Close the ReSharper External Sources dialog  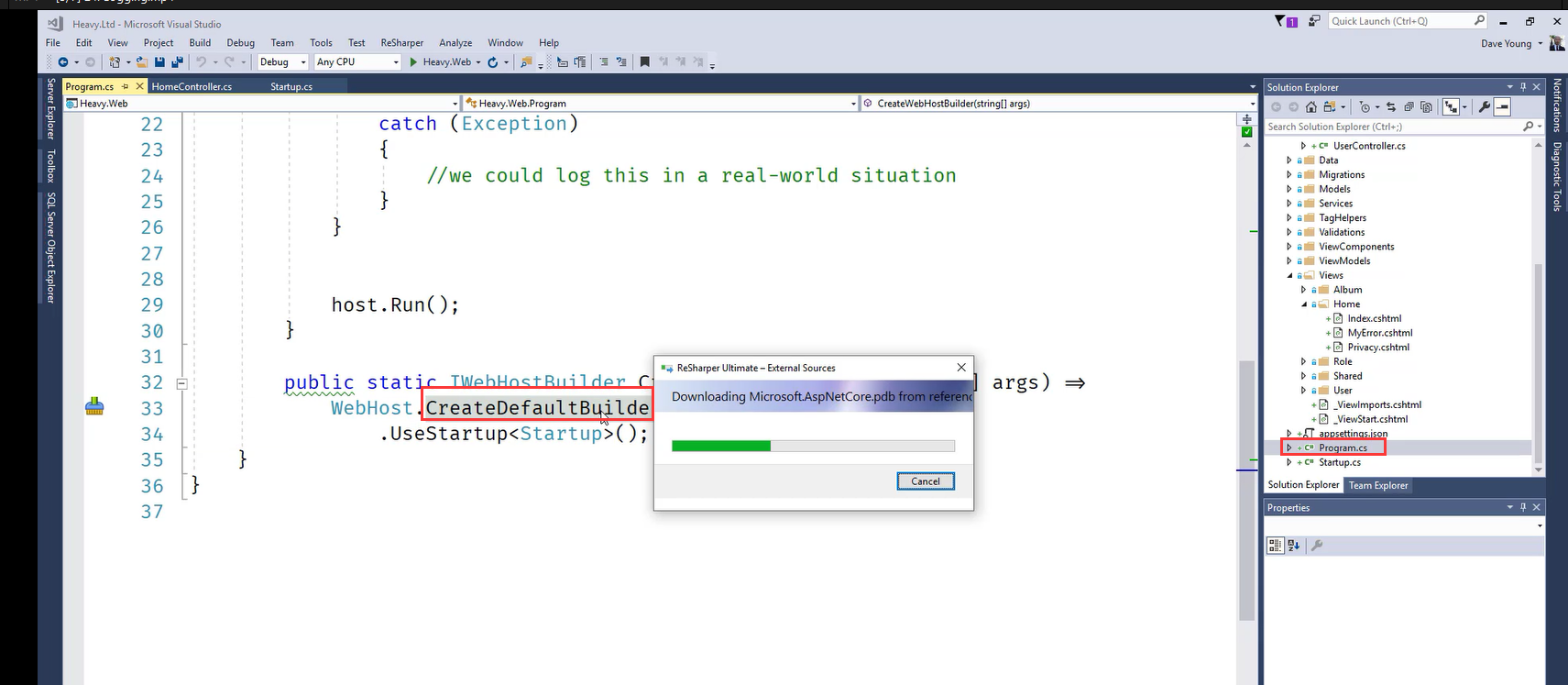click(x=961, y=368)
